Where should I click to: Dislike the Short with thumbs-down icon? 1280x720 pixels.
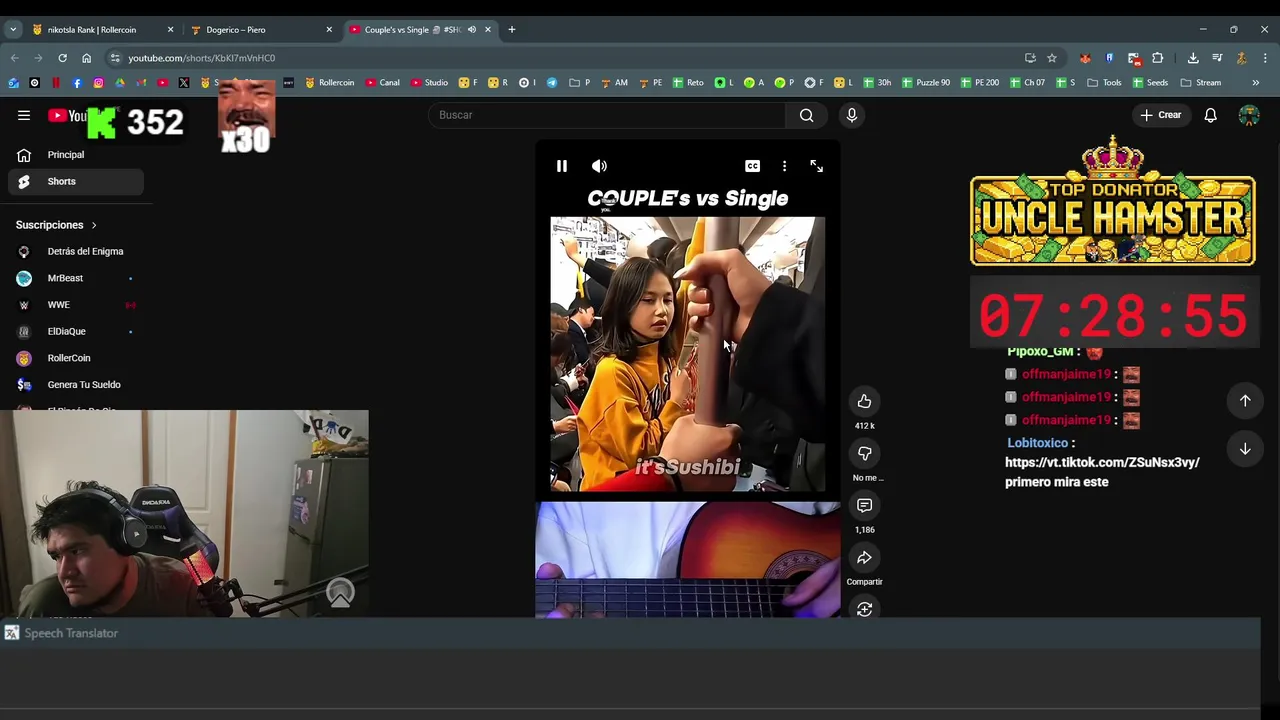click(864, 454)
